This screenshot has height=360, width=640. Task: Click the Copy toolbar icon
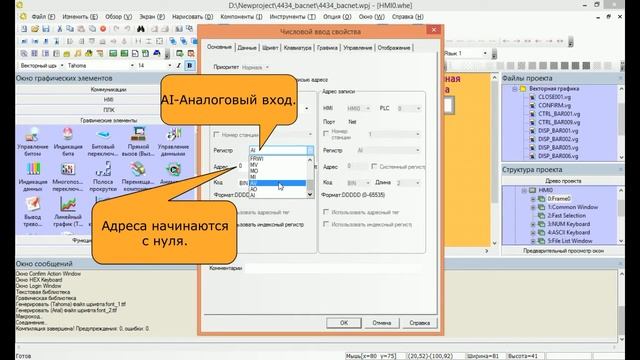70,29
